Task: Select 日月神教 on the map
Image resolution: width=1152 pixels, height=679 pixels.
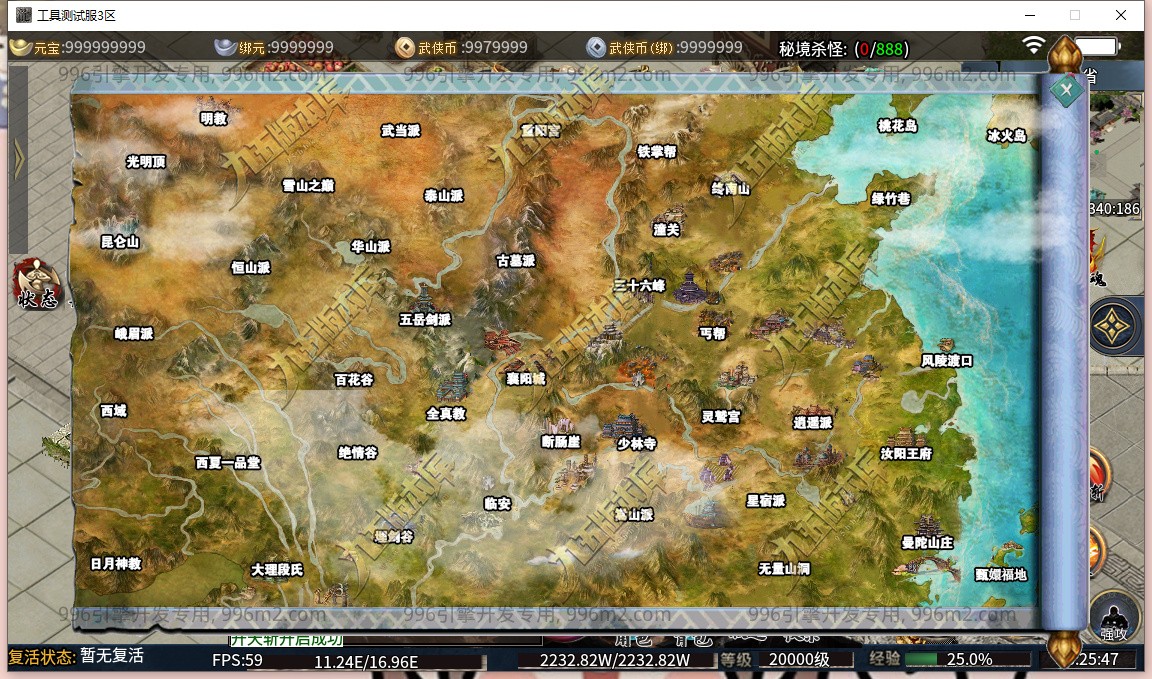Action: click(x=116, y=564)
